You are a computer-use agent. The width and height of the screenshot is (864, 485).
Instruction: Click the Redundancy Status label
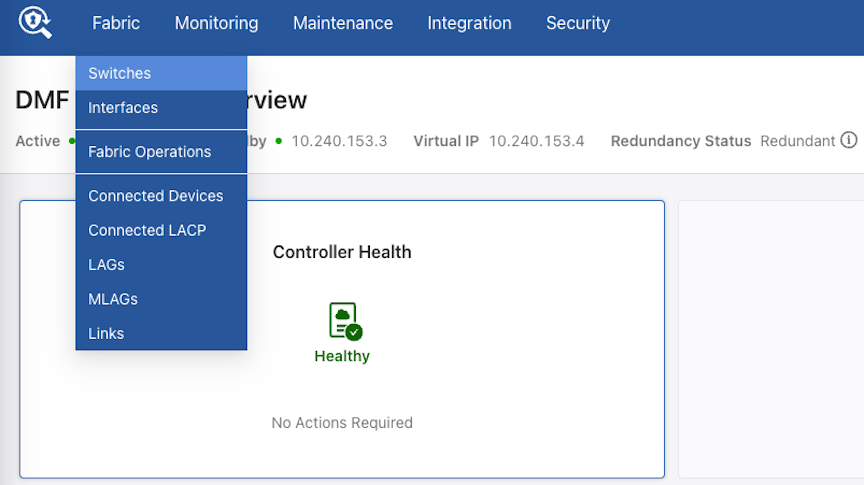pyautogui.click(x=681, y=141)
